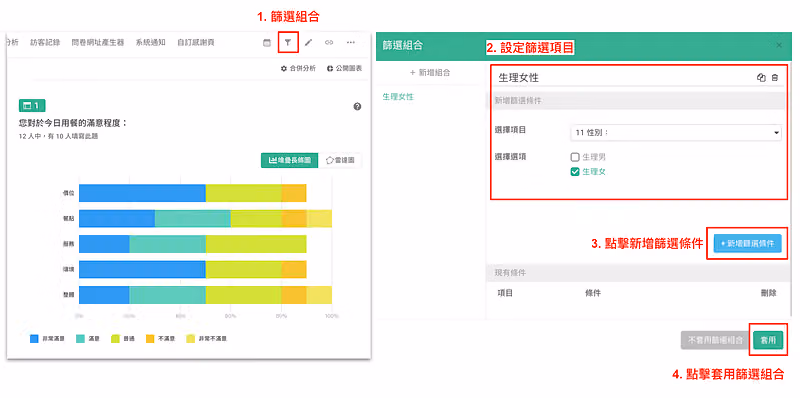Image resolution: width=800 pixels, height=398 pixels.
Task: Click the pencil edit icon
Action: tap(308, 42)
